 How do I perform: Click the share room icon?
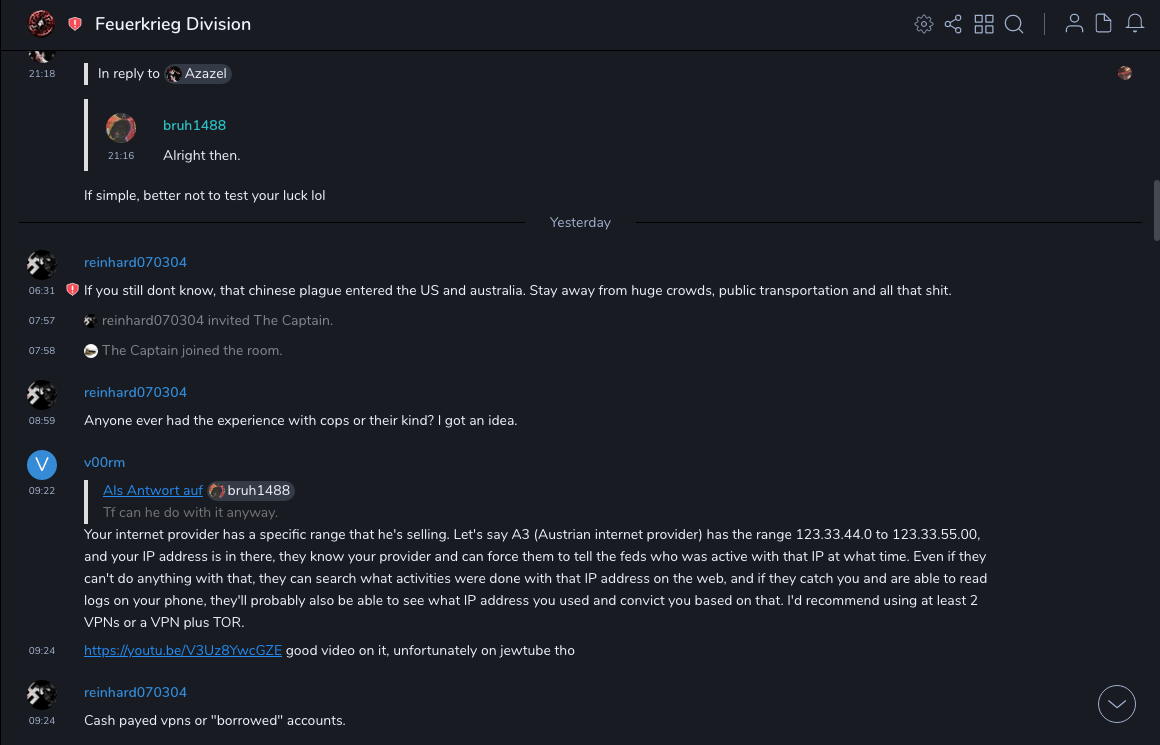tap(953, 24)
